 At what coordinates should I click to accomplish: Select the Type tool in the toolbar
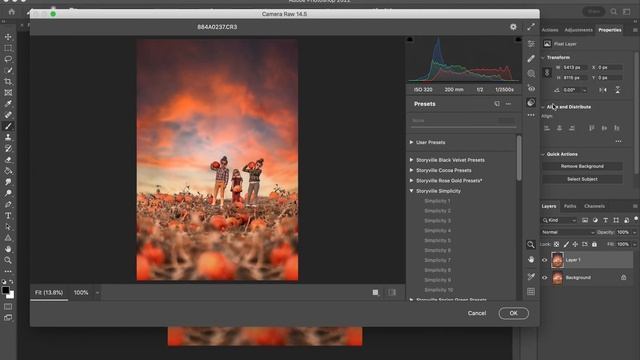8,216
